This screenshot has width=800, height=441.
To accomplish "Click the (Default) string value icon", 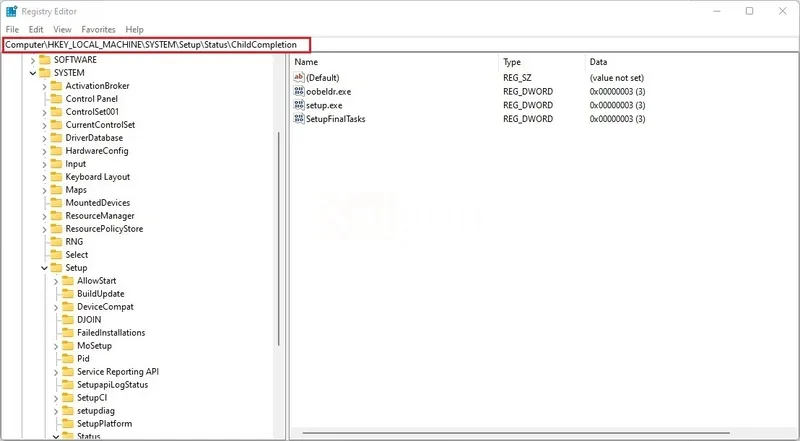I will tap(299, 78).
